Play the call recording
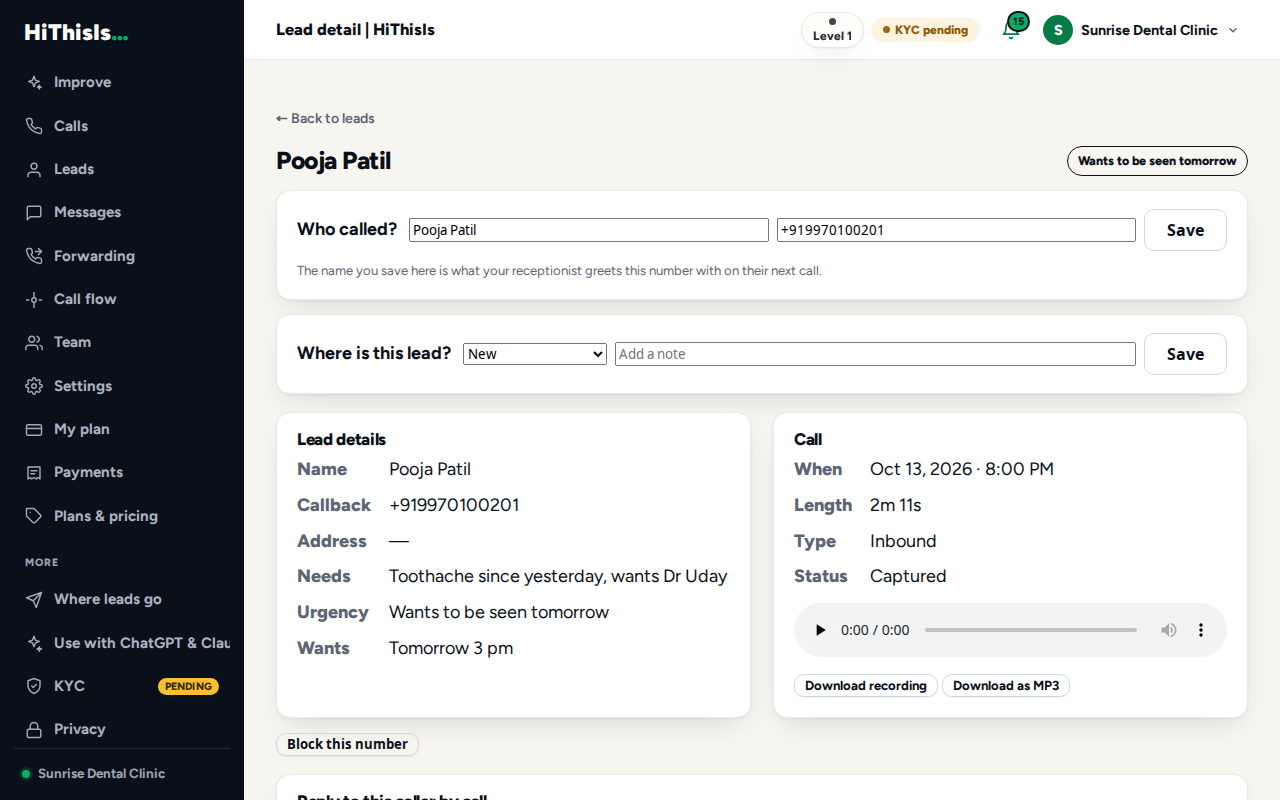The image size is (1280, 800). [821, 630]
